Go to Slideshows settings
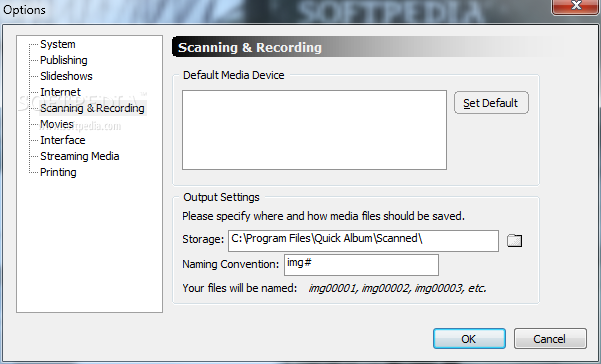The height and width of the screenshot is (364, 601). click(66, 76)
